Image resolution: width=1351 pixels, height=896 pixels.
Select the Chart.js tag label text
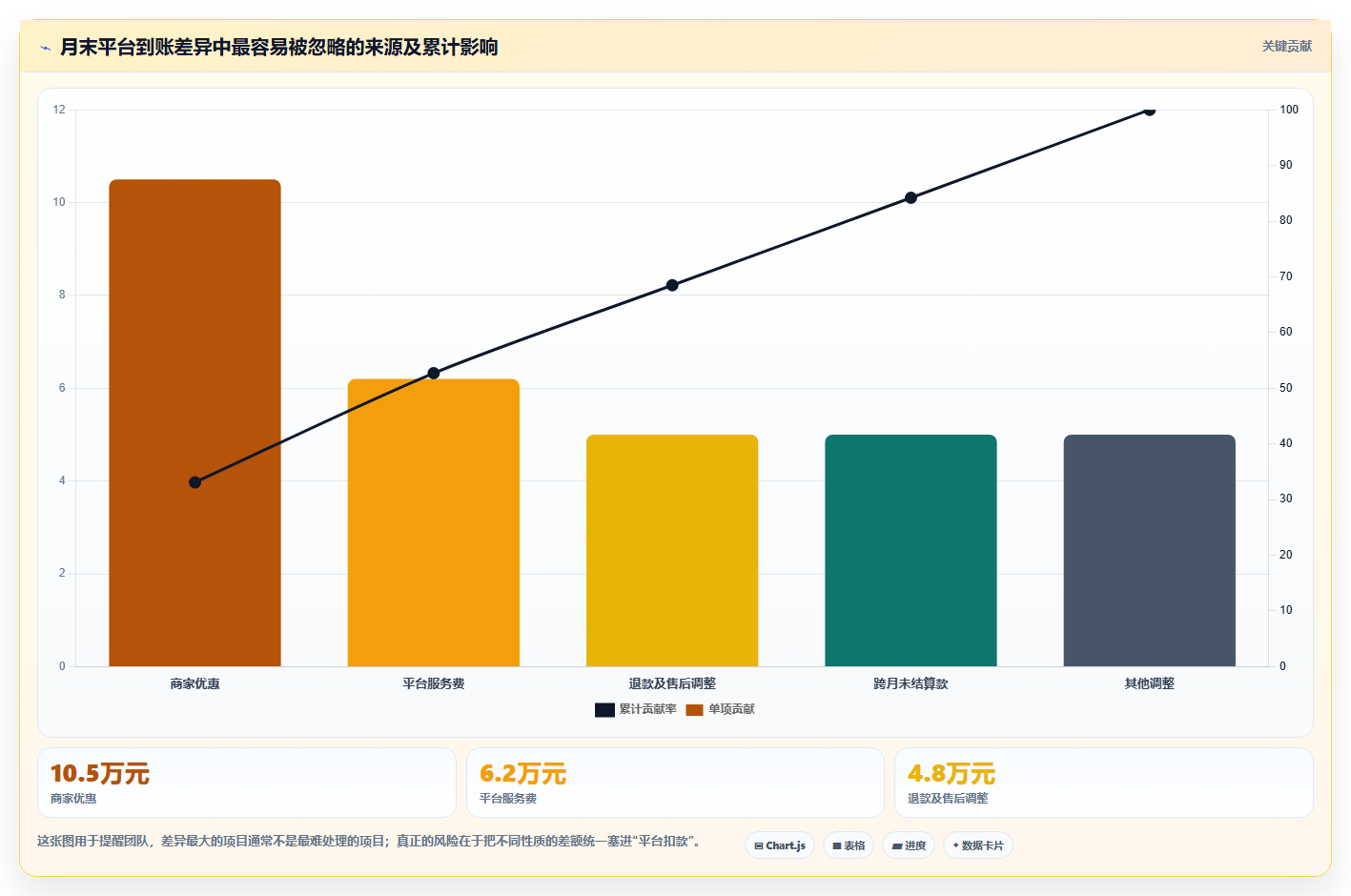point(786,845)
